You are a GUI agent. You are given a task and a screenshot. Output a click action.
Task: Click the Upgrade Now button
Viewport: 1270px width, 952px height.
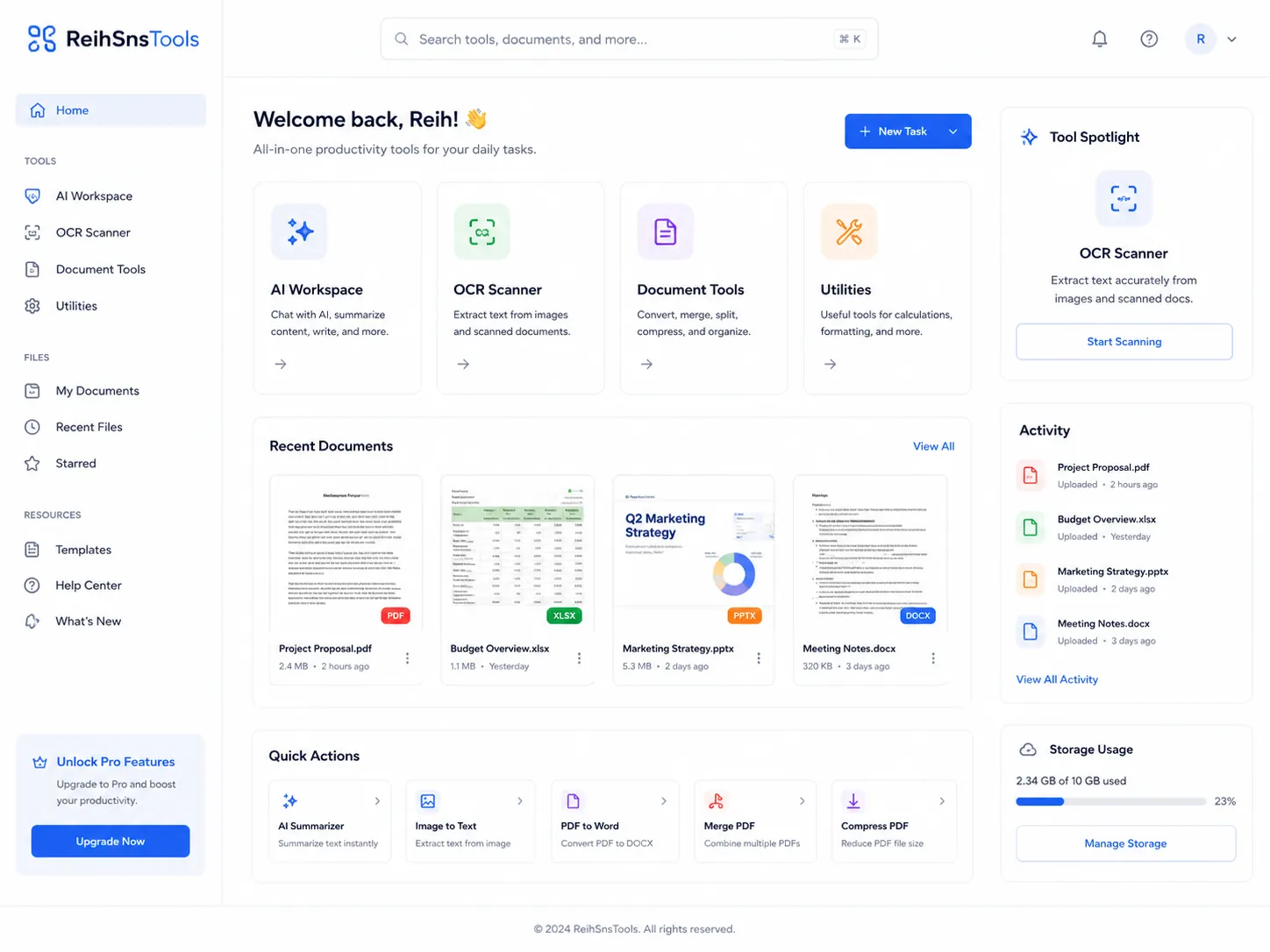click(x=111, y=842)
